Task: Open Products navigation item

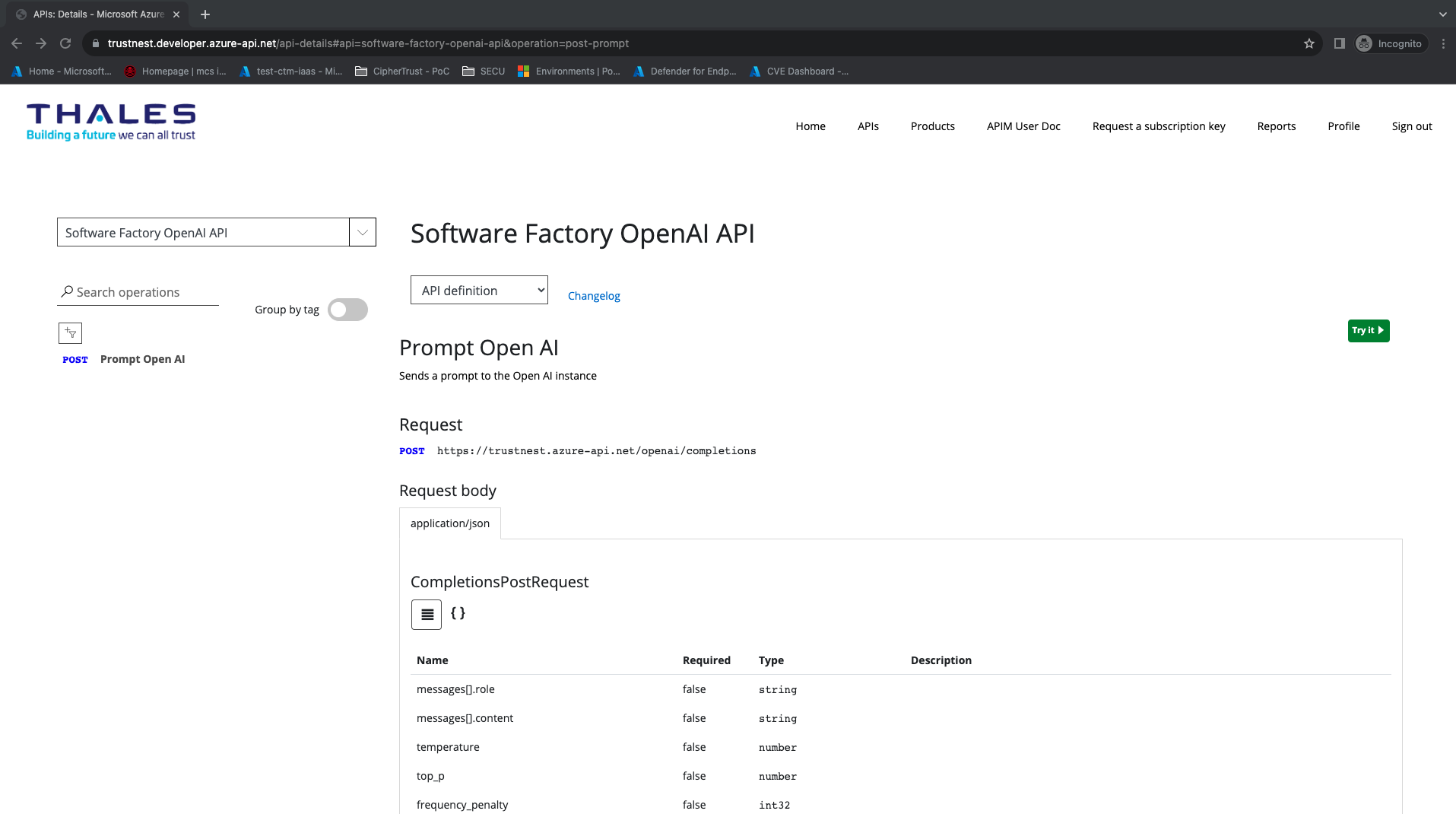Action: (x=933, y=126)
